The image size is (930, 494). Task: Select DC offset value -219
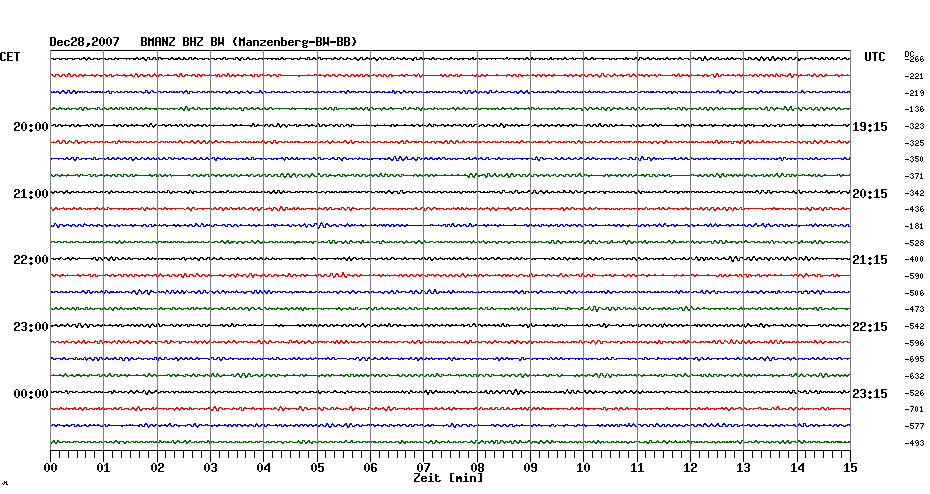914,93
